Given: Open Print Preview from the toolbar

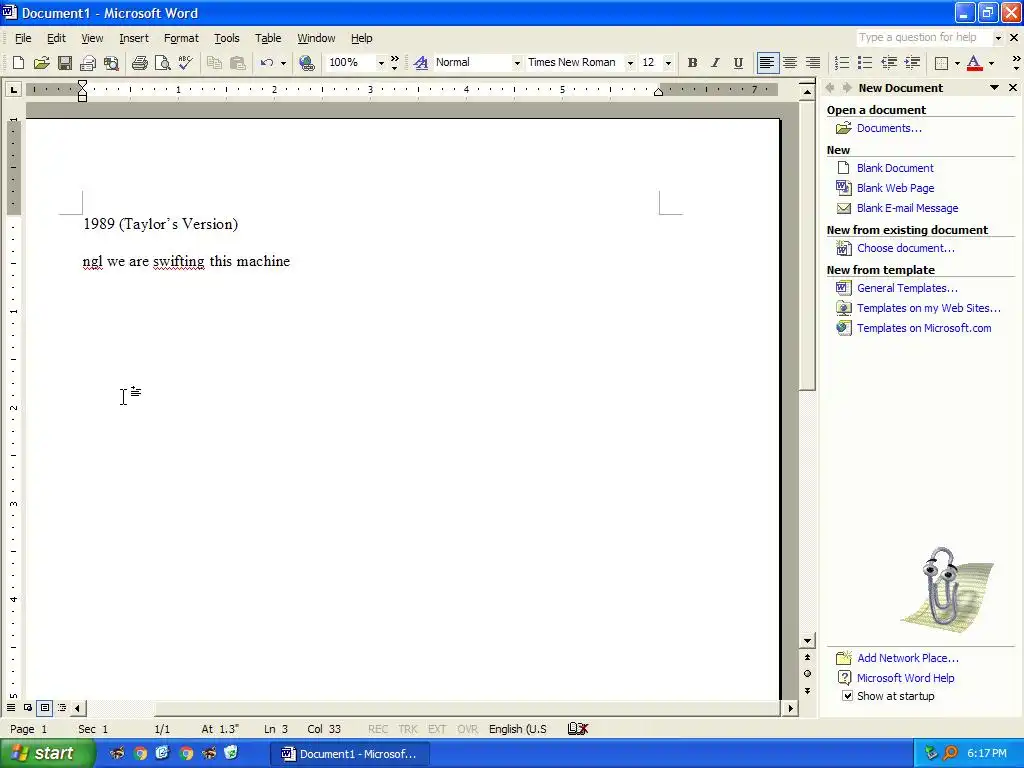Looking at the screenshot, I should (162, 63).
